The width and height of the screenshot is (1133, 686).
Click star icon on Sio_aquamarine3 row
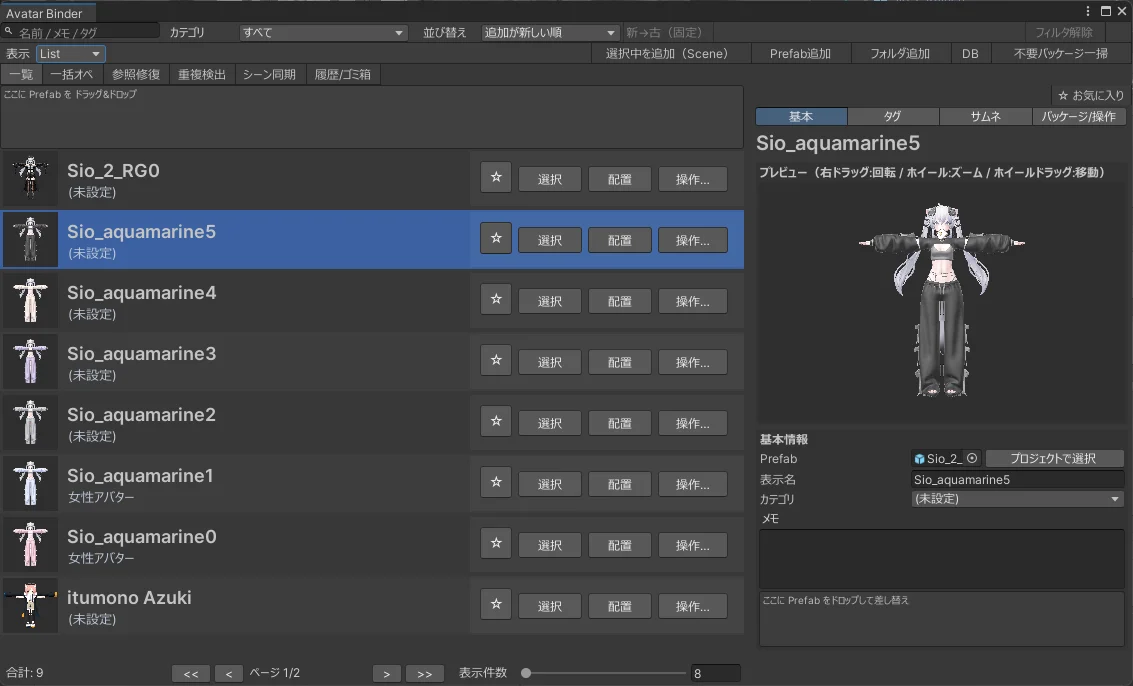tap(495, 361)
